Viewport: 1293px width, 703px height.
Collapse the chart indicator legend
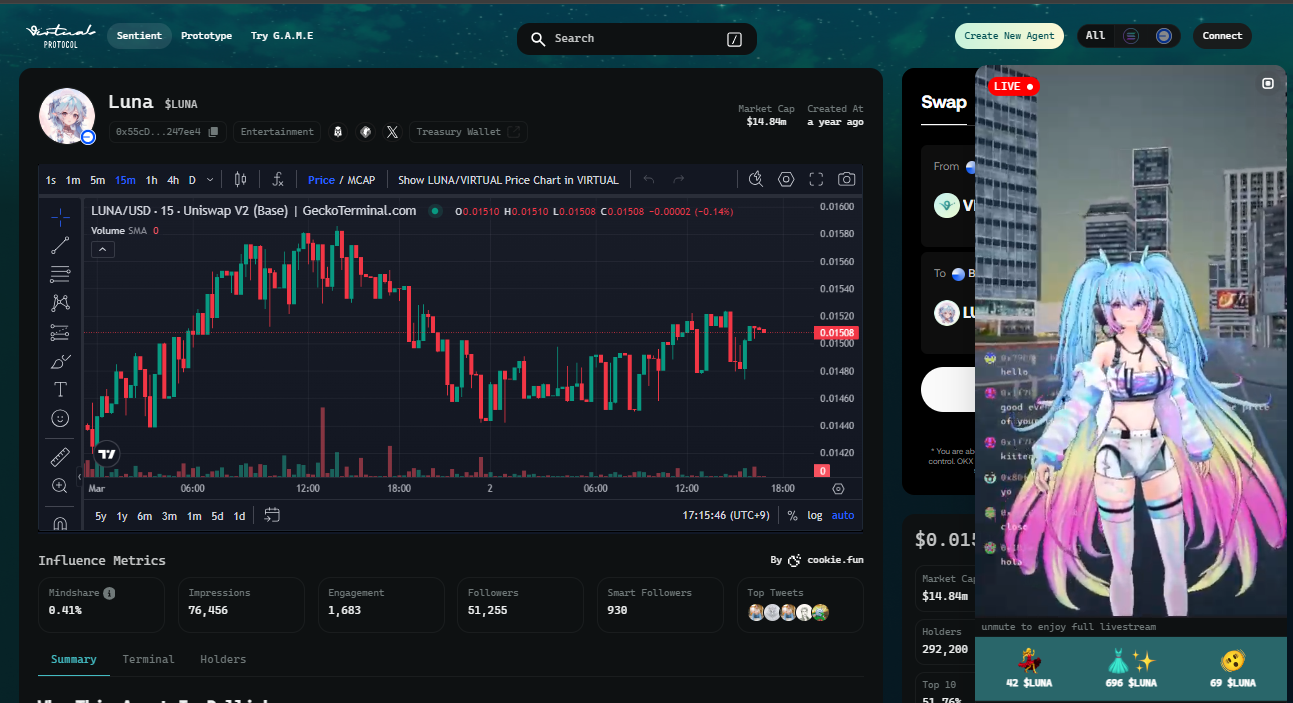click(x=103, y=250)
